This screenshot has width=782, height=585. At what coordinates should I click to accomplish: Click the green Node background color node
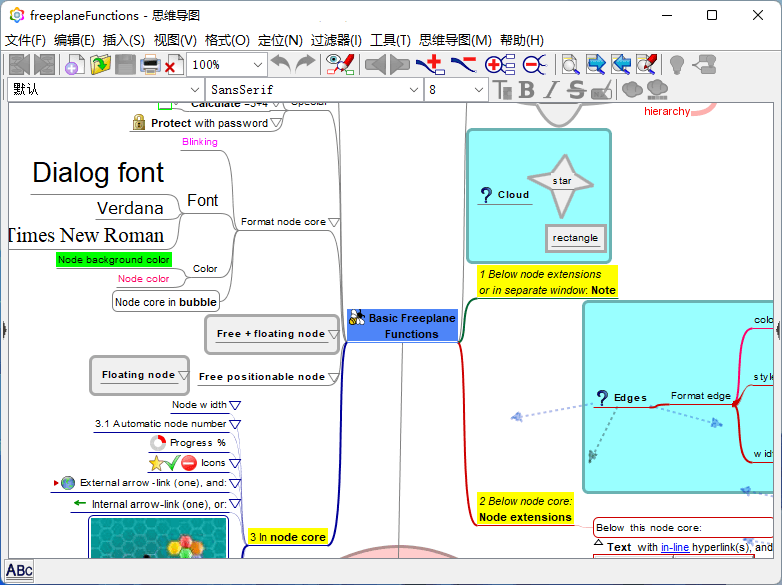point(113,260)
